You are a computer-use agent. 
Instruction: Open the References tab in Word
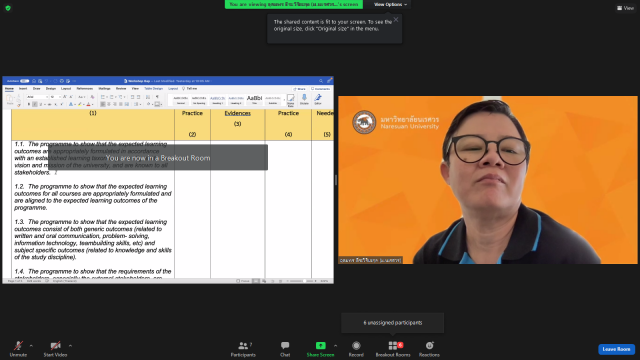point(84,89)
